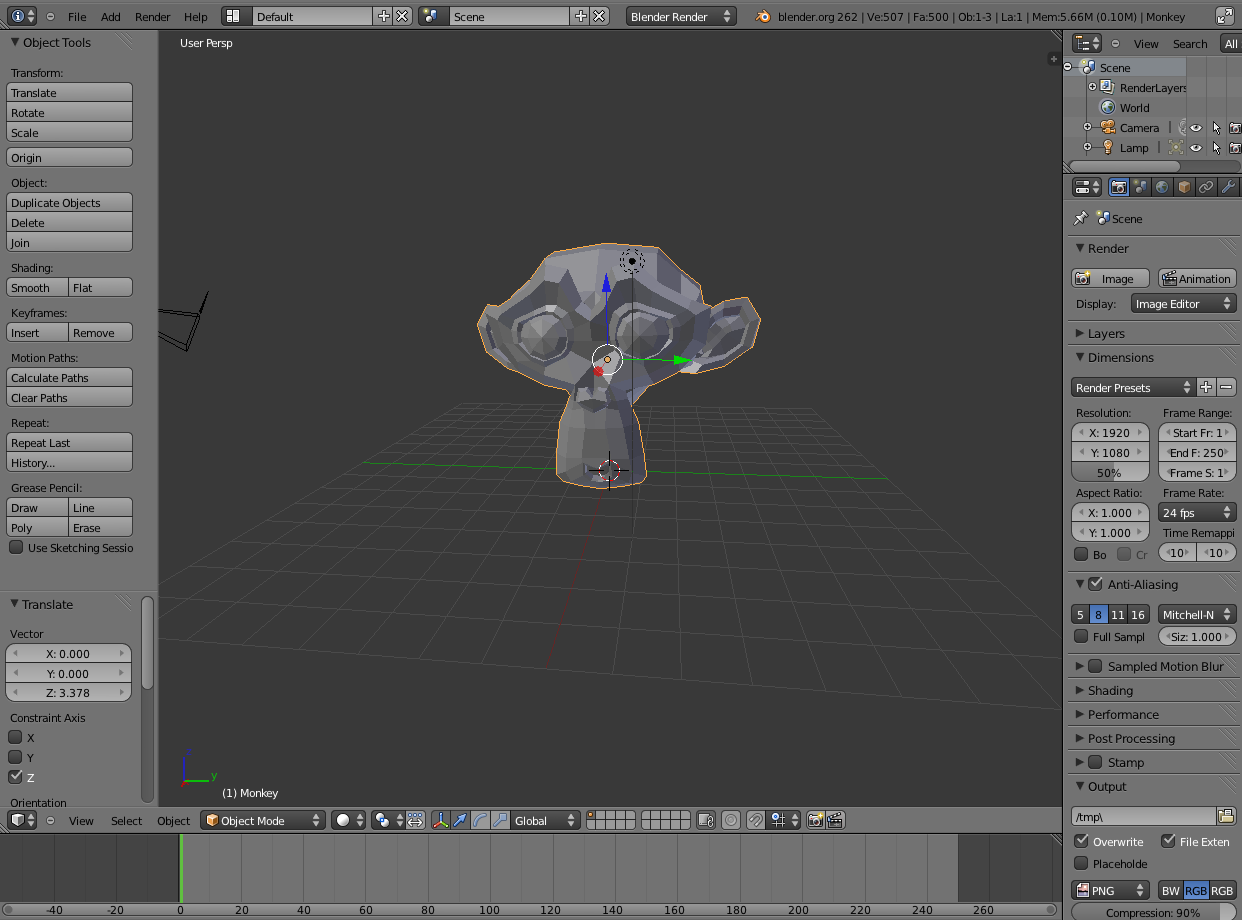Toggle the 3D manipulator widget icon

tap(441, 820)
